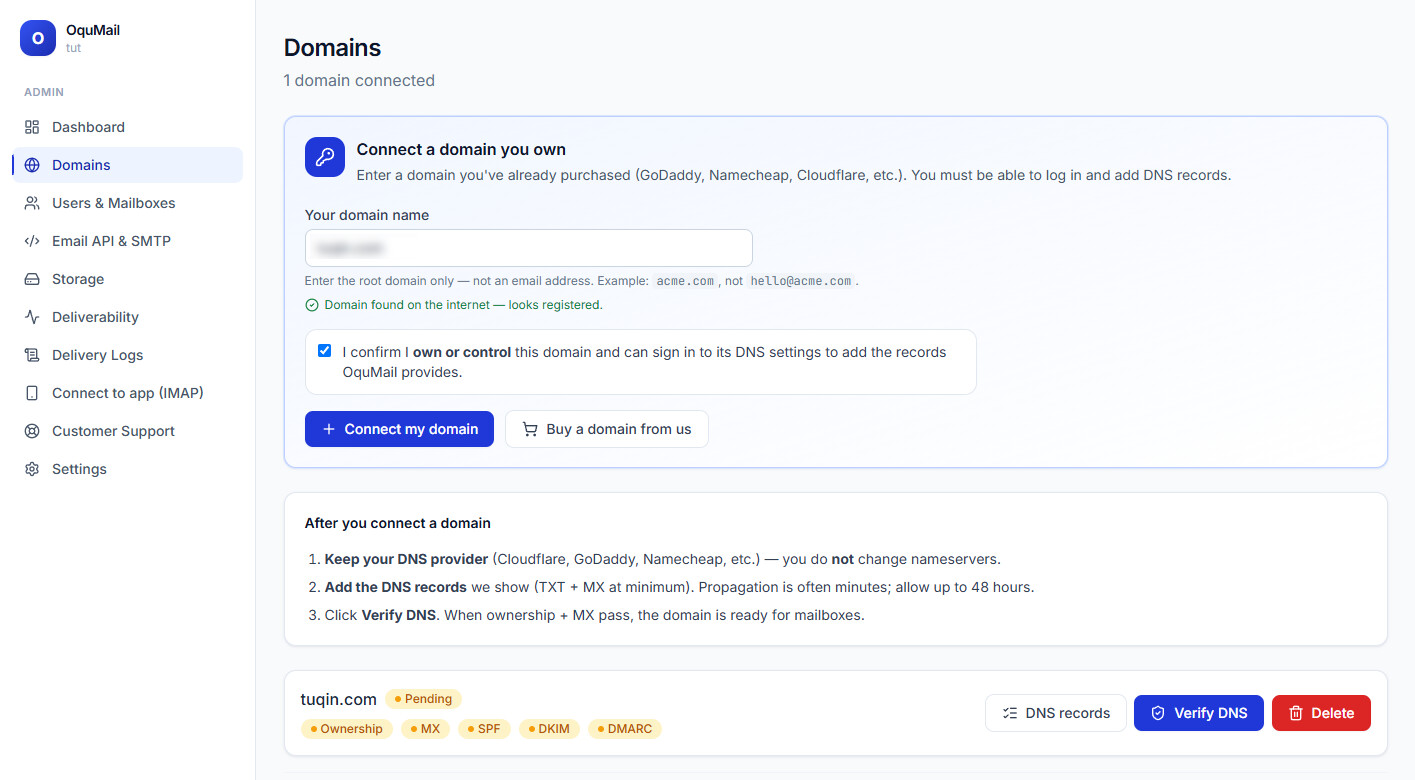
Task: Click the trash icon on Delete
Action: coord(1296,713)
